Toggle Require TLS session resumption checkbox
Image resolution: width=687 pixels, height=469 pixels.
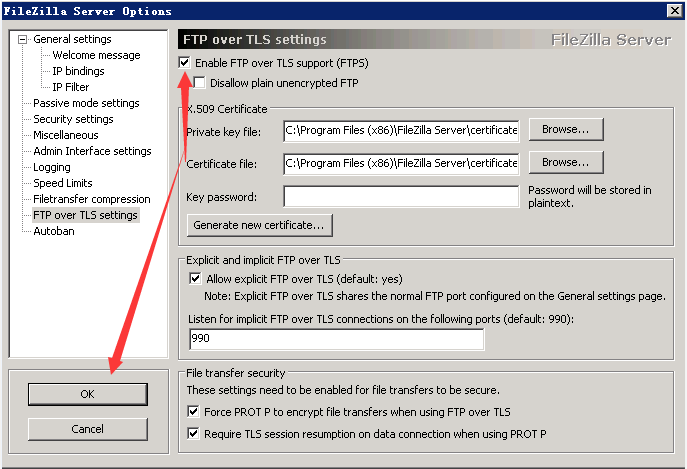(193, 433)
